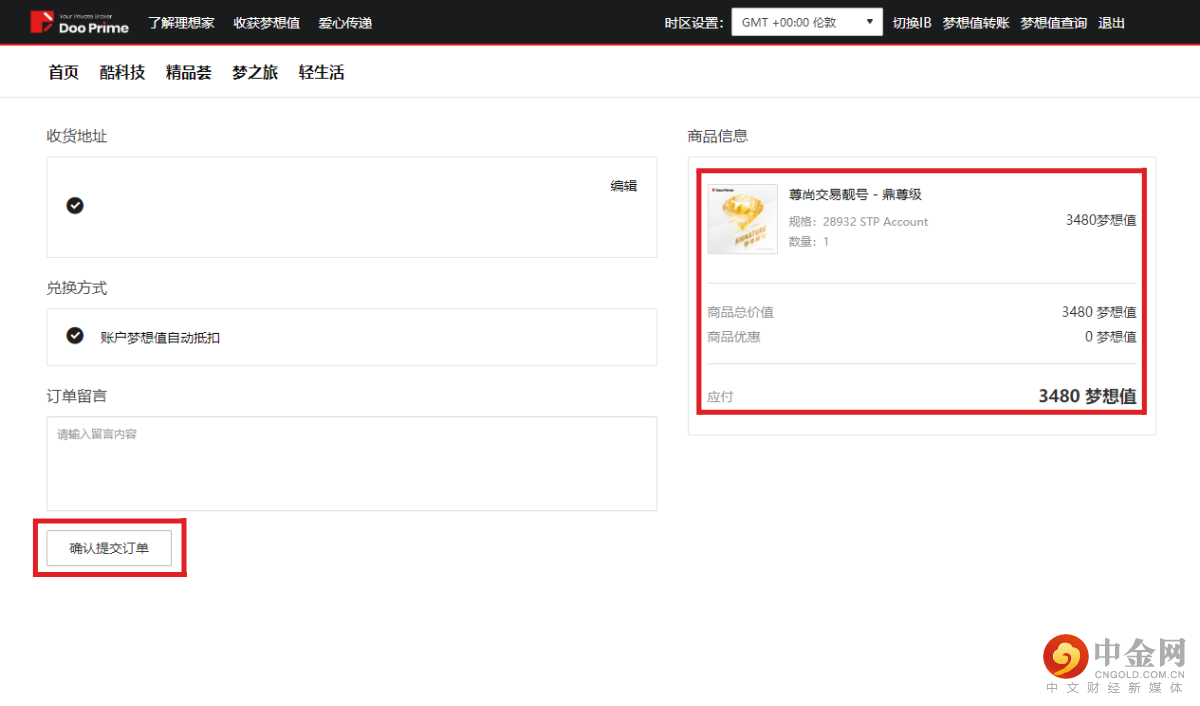Open the 梦想值查询 link
This screenshot has height=706, width=1200.
coord(1054,23)
